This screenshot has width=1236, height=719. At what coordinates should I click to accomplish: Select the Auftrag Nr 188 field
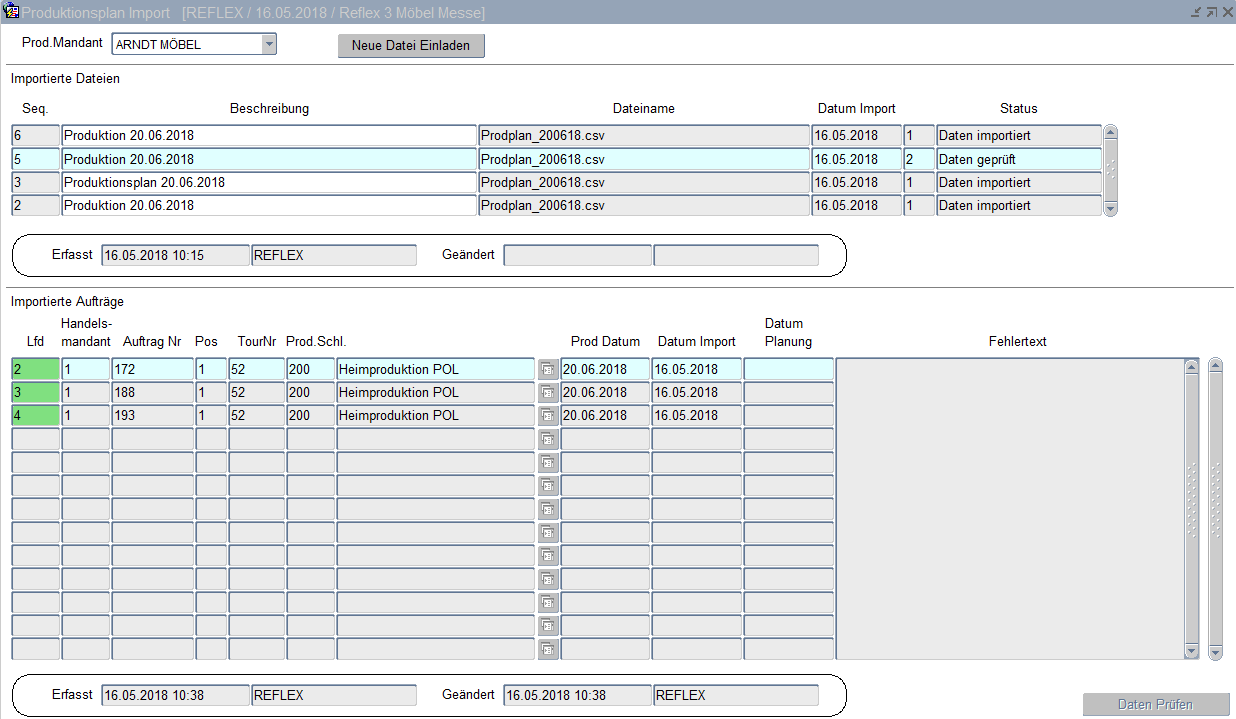tap(152, 393)
